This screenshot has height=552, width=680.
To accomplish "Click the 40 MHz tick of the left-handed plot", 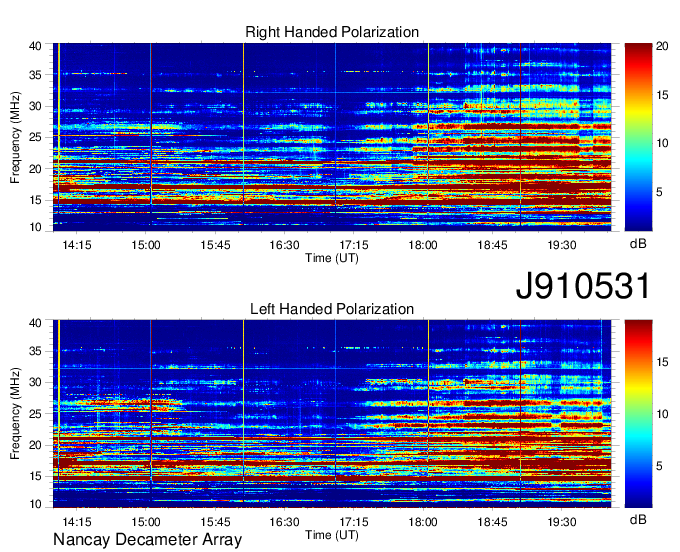I will (x=35, y=323).
